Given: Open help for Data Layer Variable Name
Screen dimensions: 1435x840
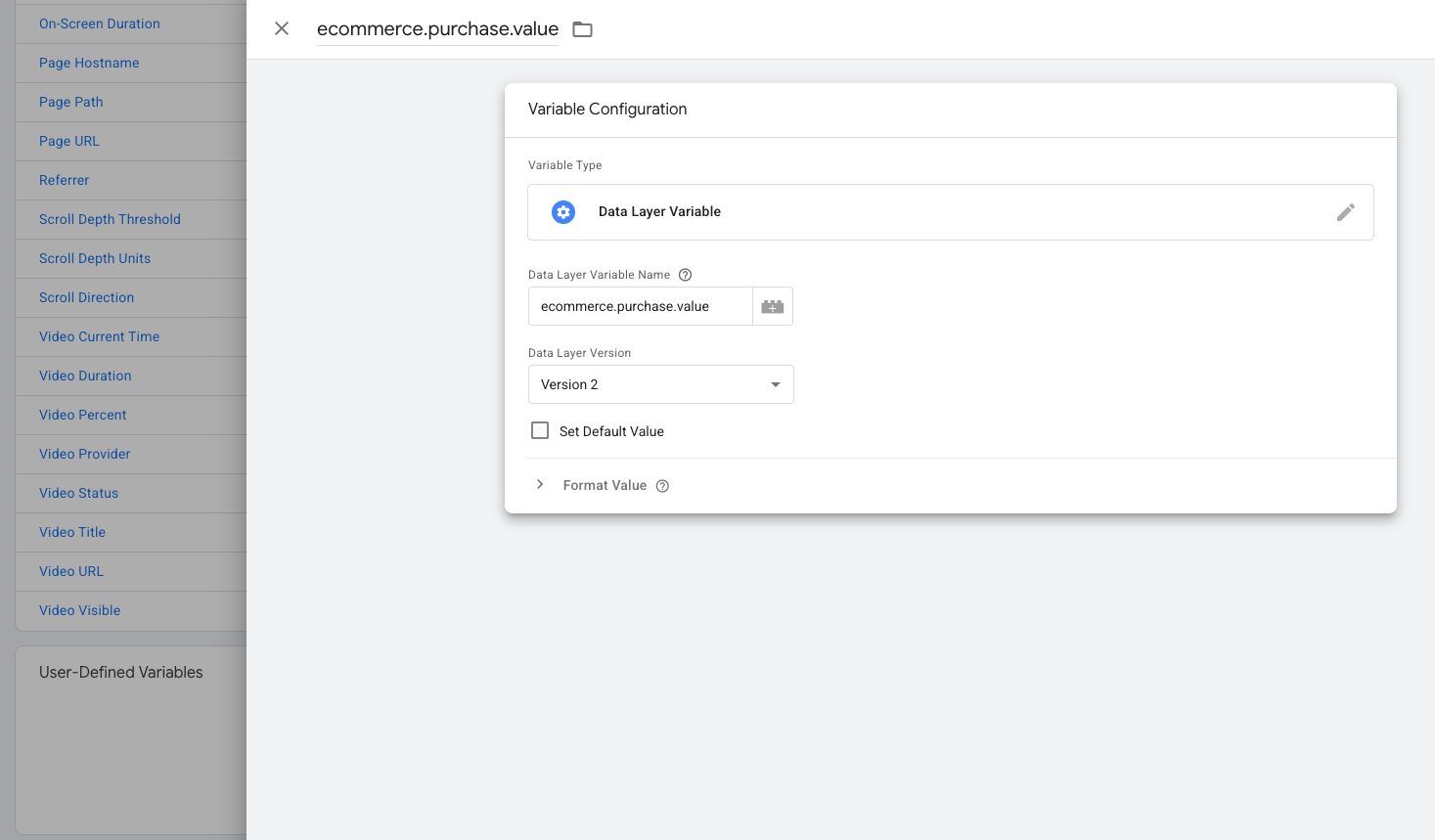Looking at the screenshot, I should tap(685, 275).
